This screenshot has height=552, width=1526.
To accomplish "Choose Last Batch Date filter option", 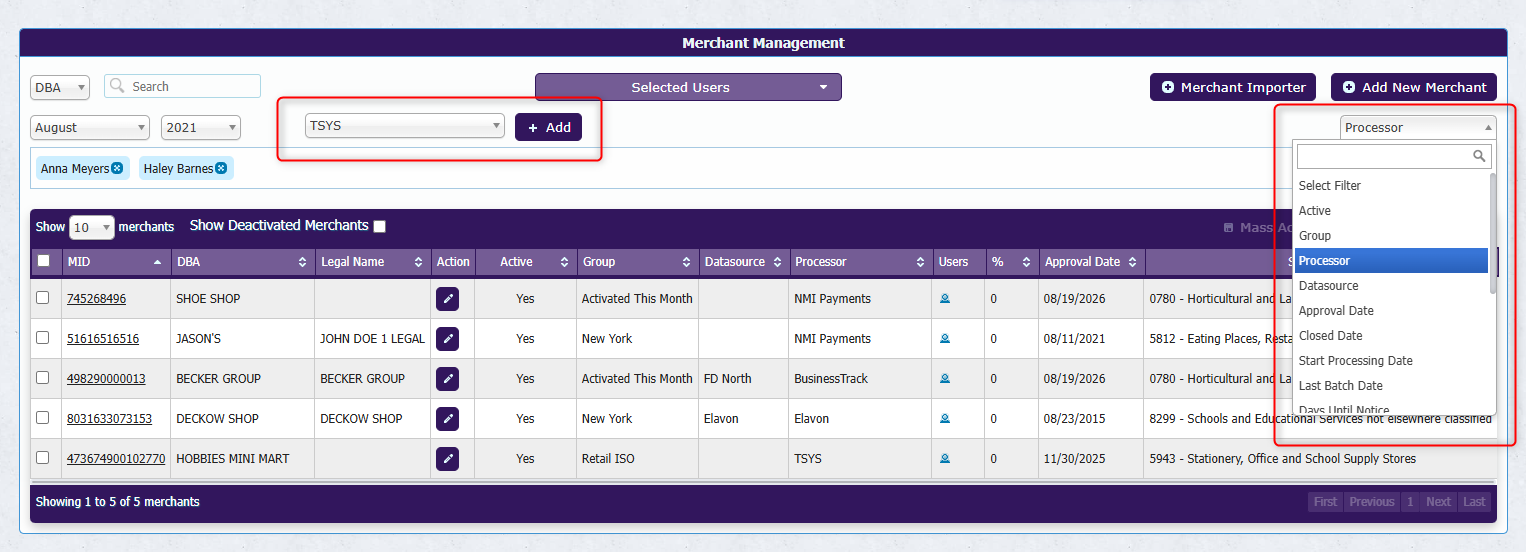I will (1391, 386).
